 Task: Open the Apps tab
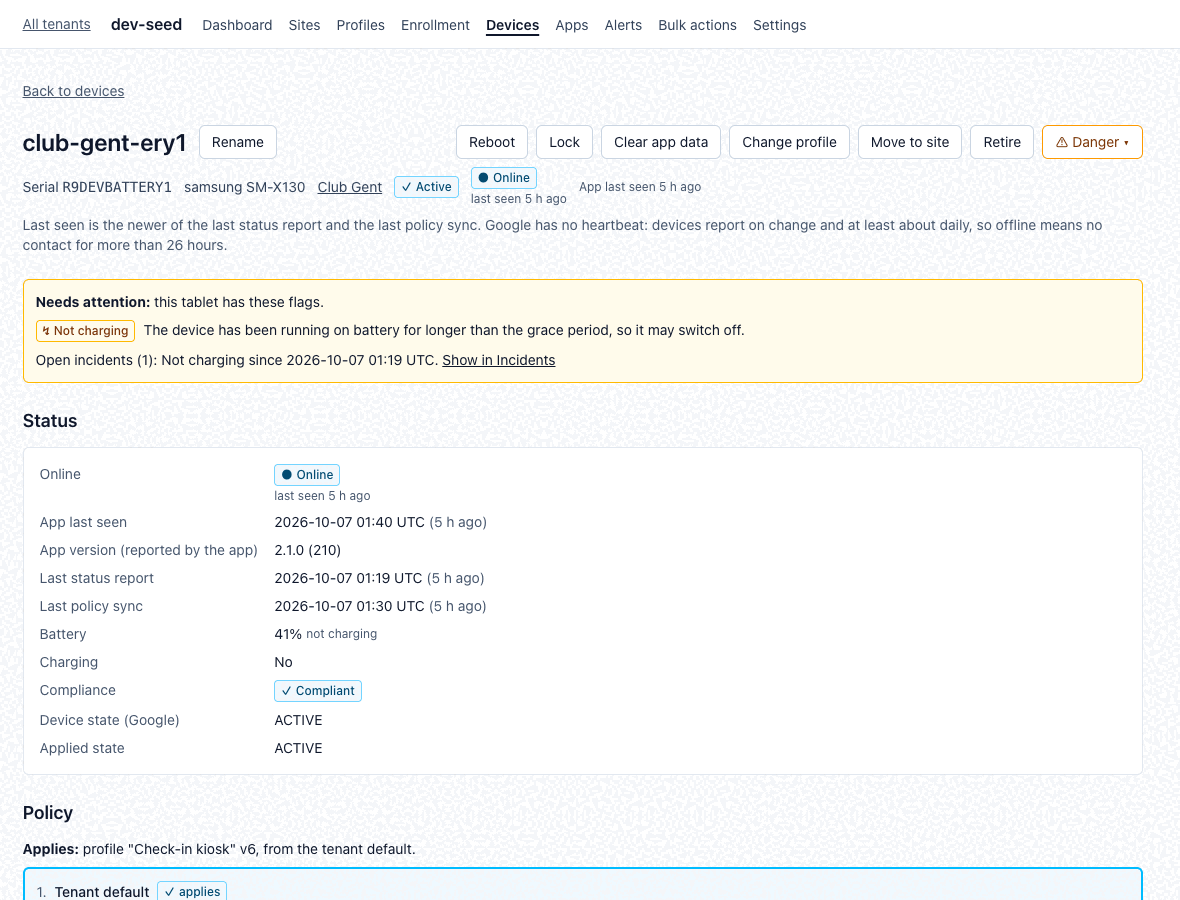(x=572, y=26)
